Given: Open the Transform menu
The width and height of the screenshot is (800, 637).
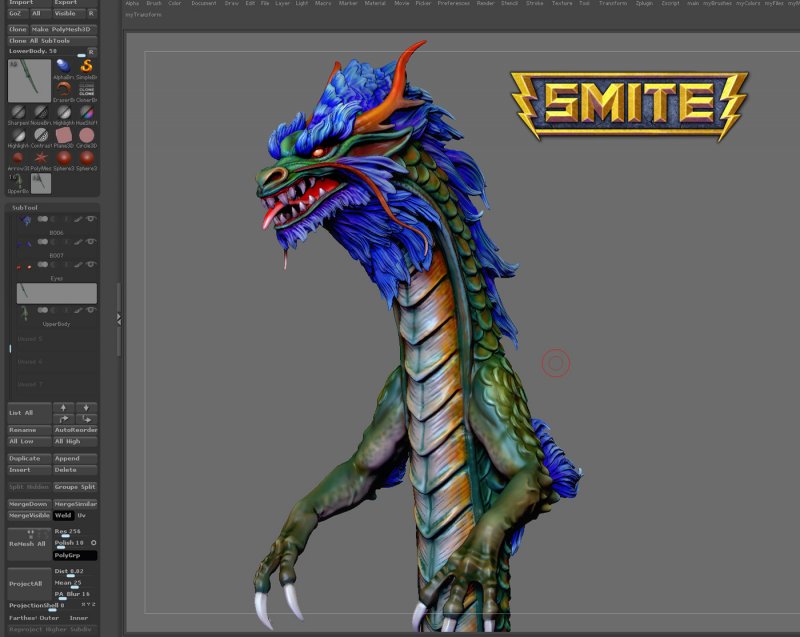Looking at the screenshot, I should 613,3.
